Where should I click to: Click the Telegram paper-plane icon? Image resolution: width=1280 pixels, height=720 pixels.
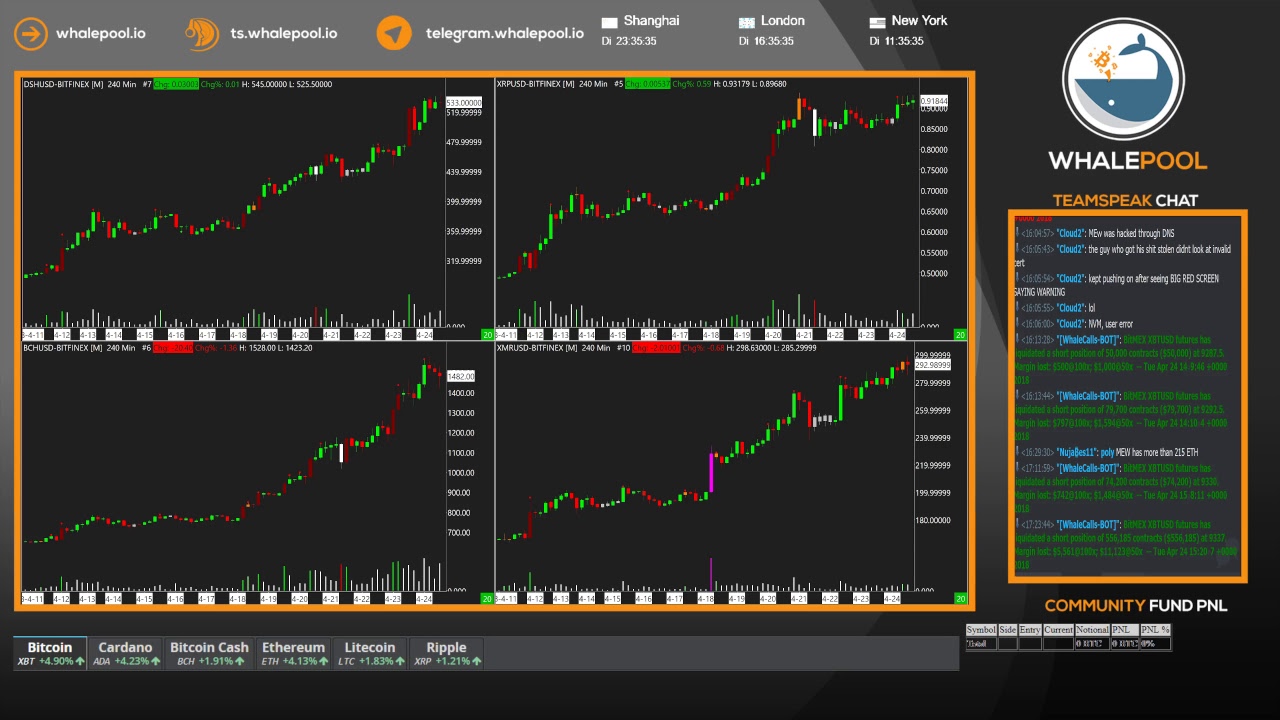click(x=394, y=33)
